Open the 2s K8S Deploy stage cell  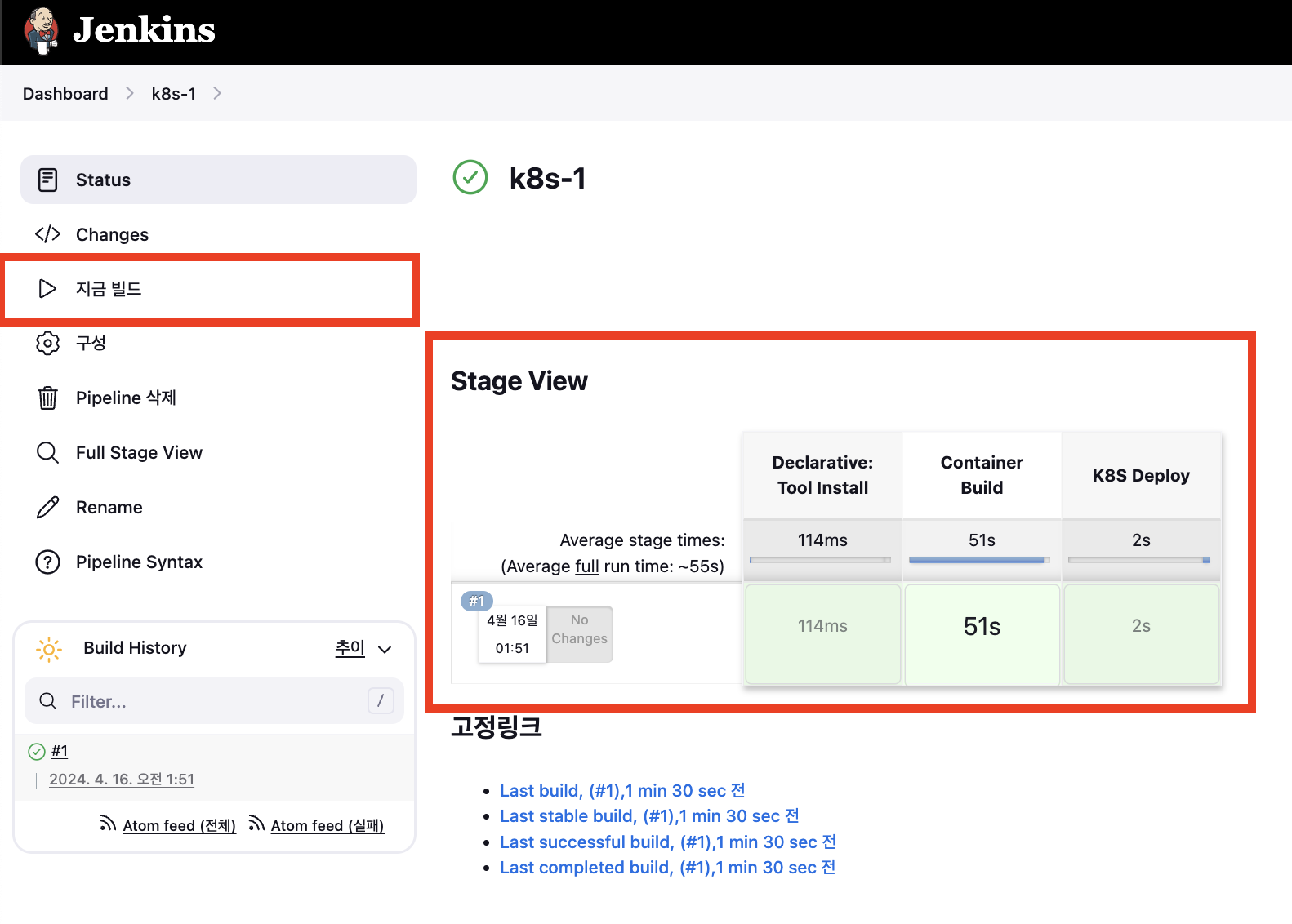click(x=1141, y=634)
